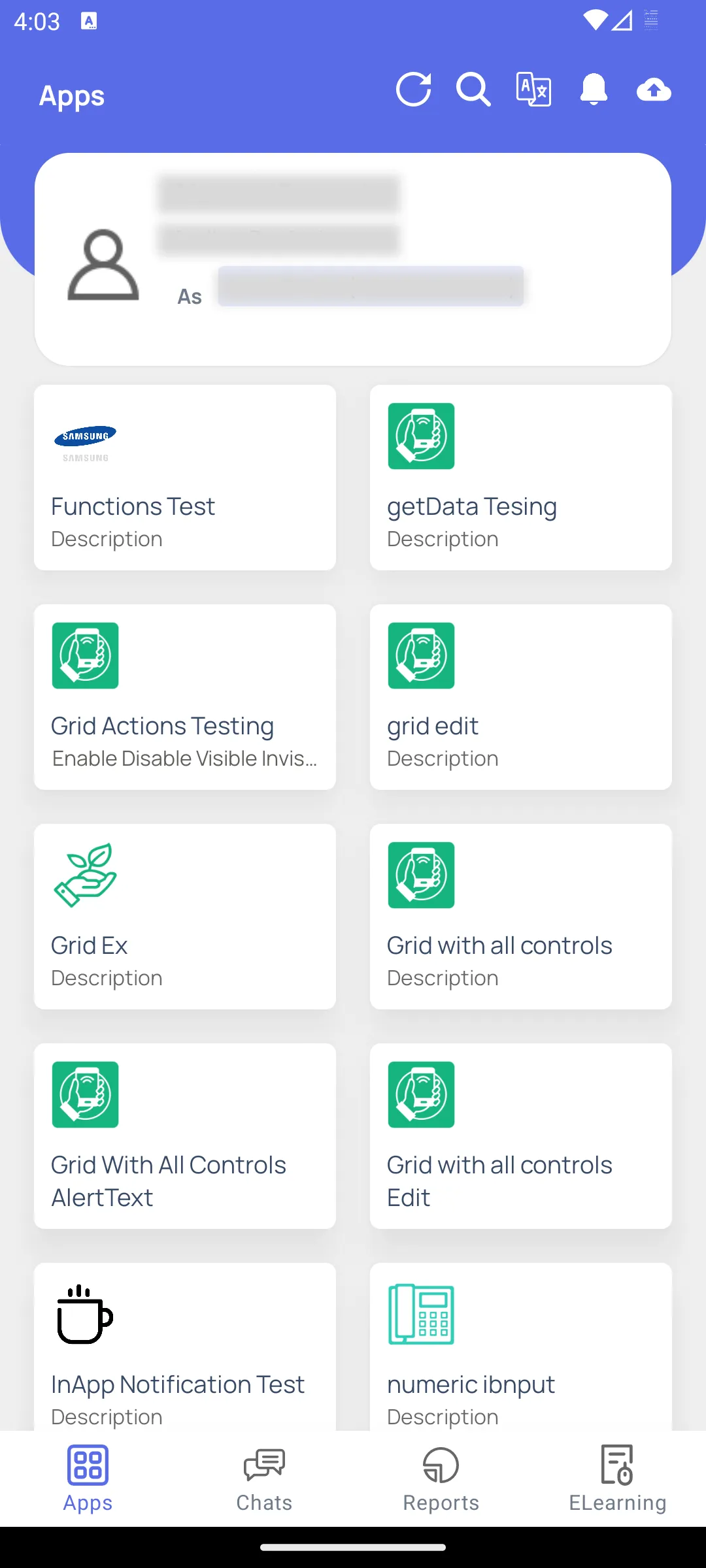This screenshot has height=1568, width=706.
Task: Open search with magnifier icon
Action: pos(473,90)
